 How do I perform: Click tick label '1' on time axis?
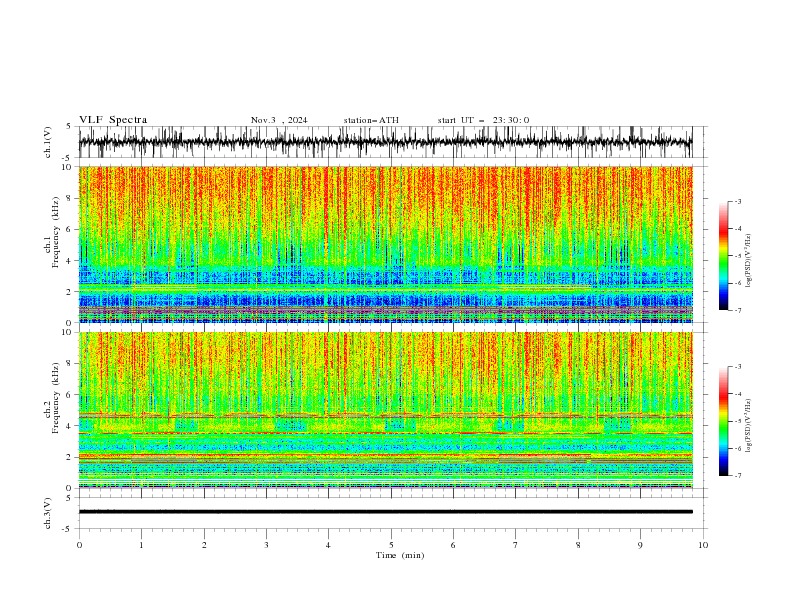[141, 545]
